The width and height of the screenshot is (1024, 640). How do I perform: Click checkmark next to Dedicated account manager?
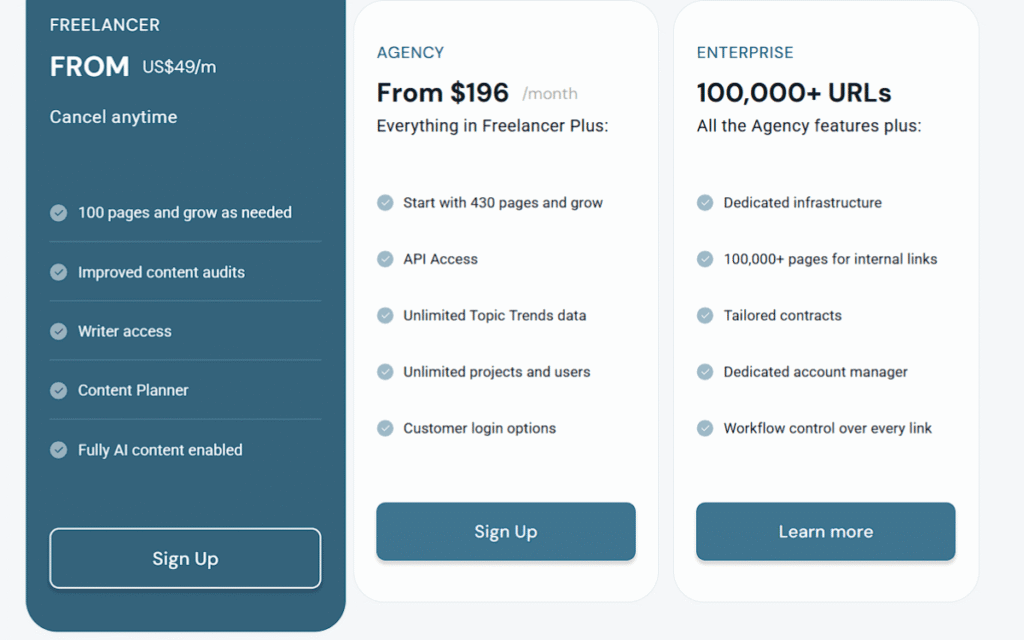pyautogui.click(x=705, y=372)
